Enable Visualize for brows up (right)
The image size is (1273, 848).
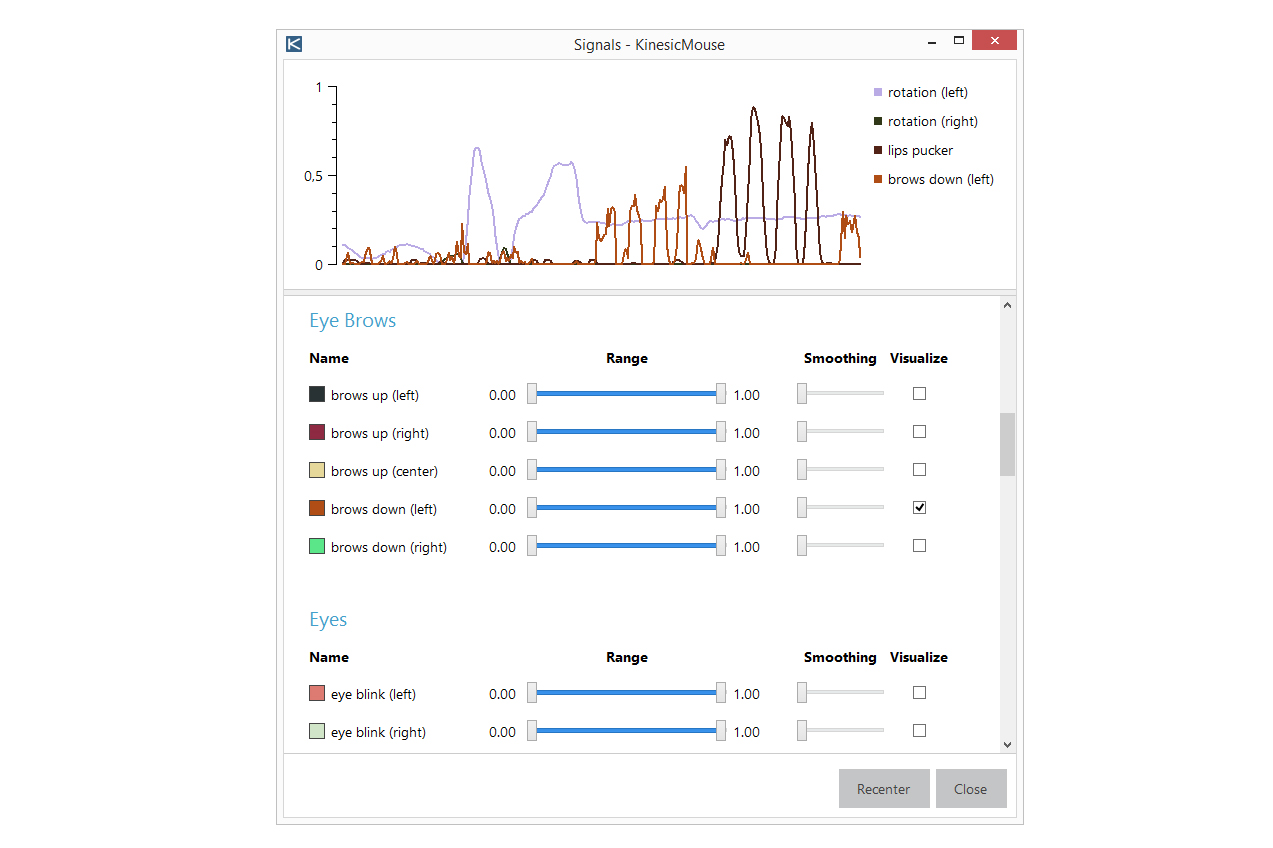(919, 432)
